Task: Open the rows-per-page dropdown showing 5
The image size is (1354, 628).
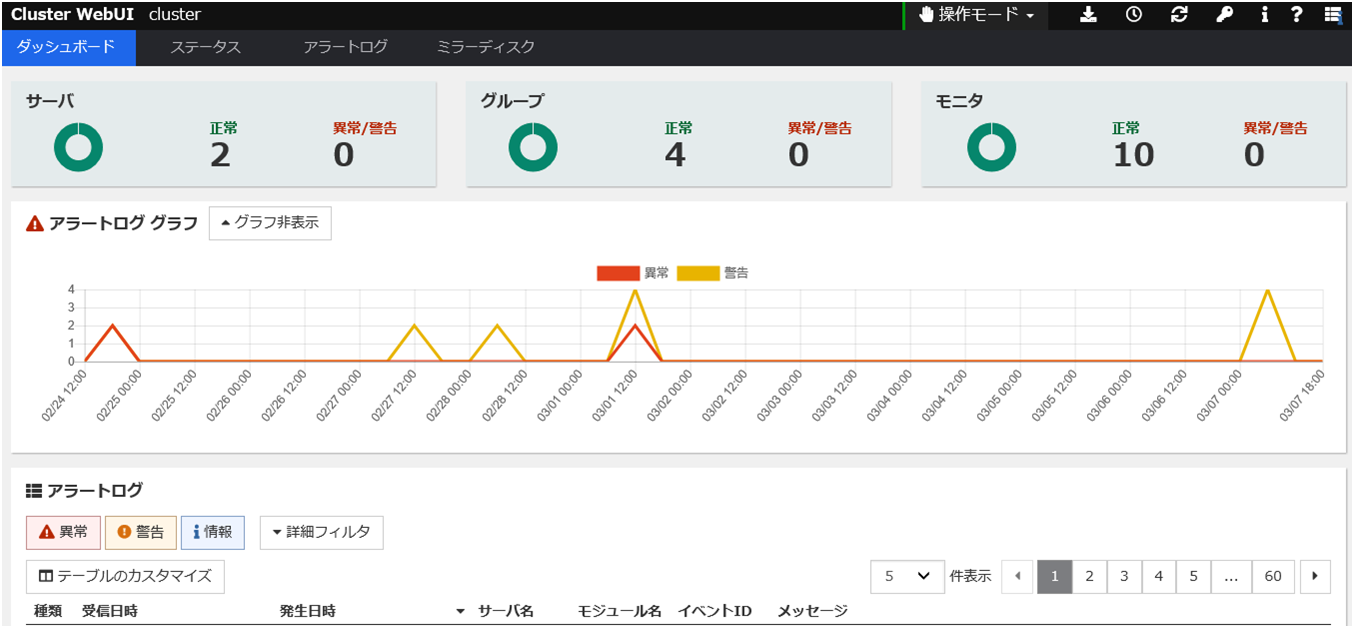Action: pos(907,576)
